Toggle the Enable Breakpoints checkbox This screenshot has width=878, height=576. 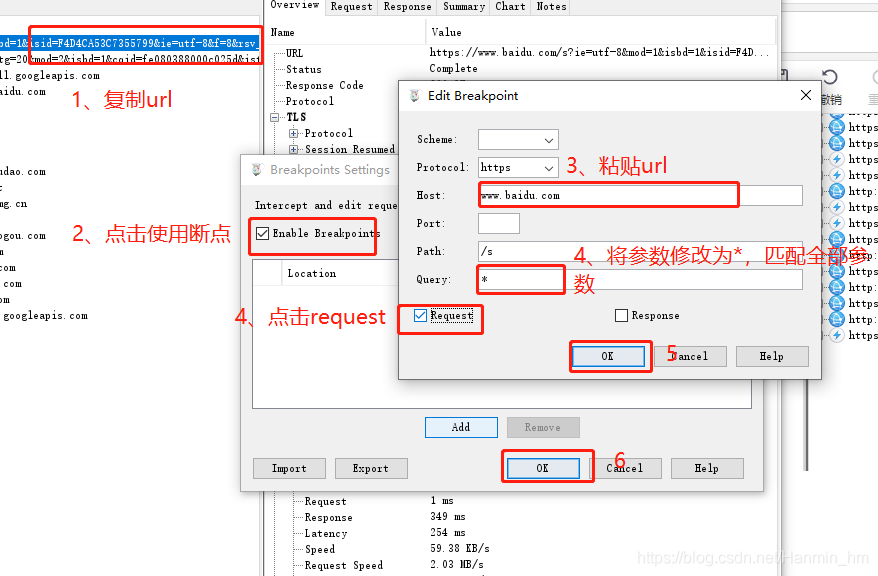262,233
